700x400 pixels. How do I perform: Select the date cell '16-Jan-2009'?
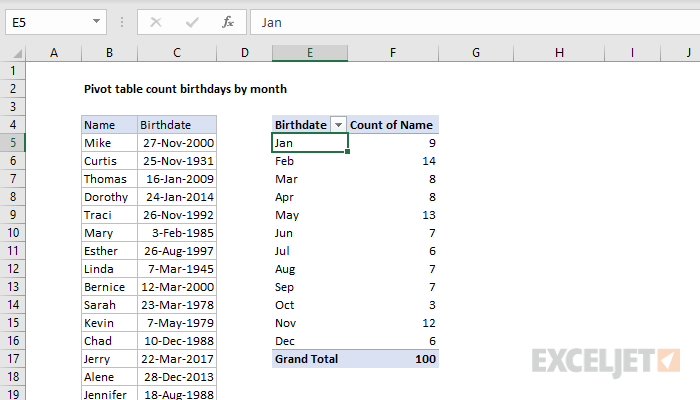tap(177, 179)
